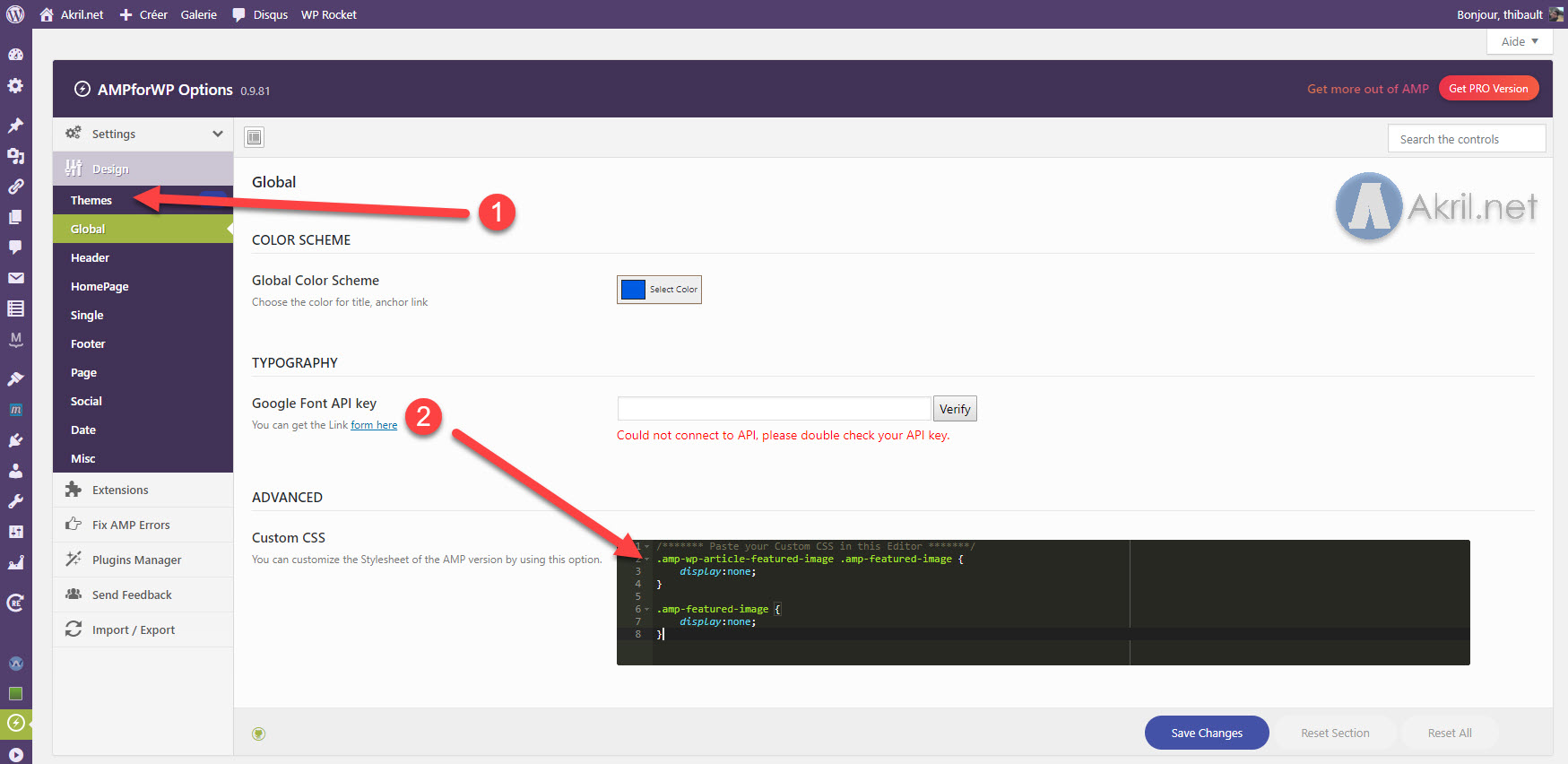Focus the Google Font API key field

coord(775,409)
